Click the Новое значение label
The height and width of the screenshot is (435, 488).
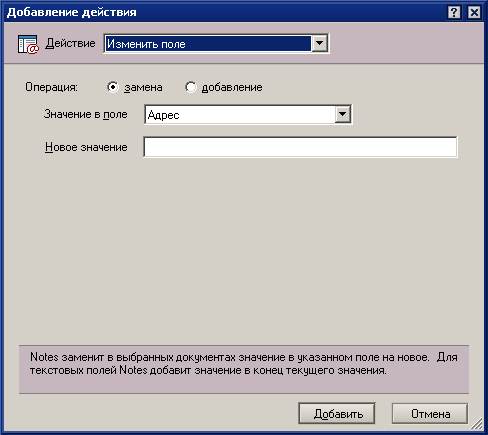[86, 147]
